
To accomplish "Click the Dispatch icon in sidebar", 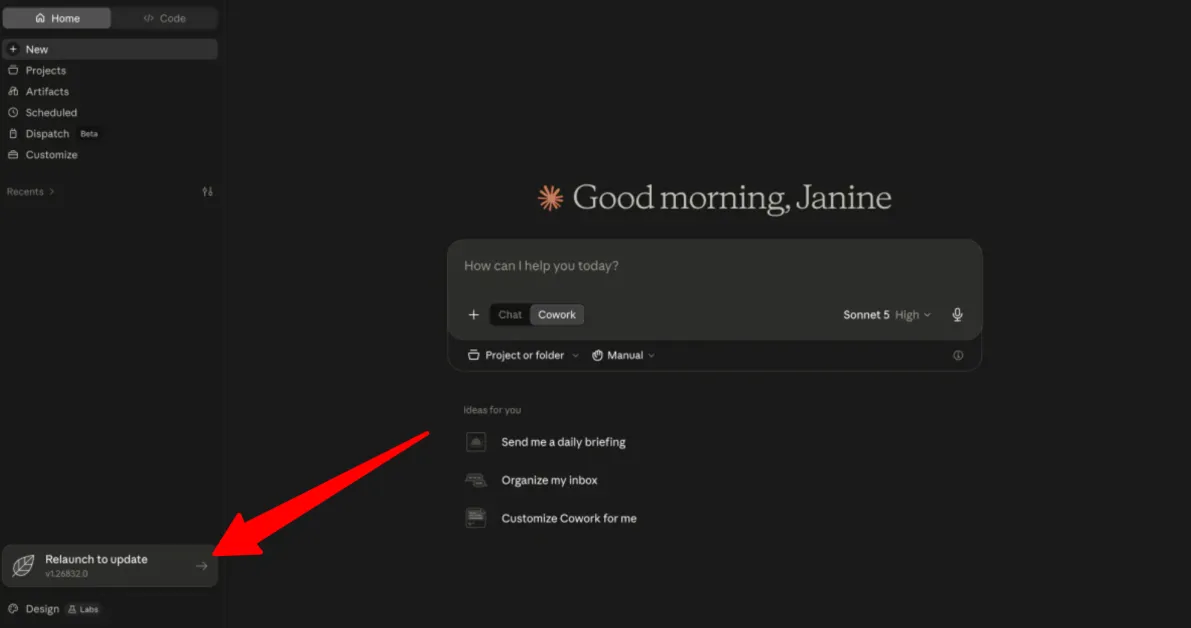I will coord(13,134).
